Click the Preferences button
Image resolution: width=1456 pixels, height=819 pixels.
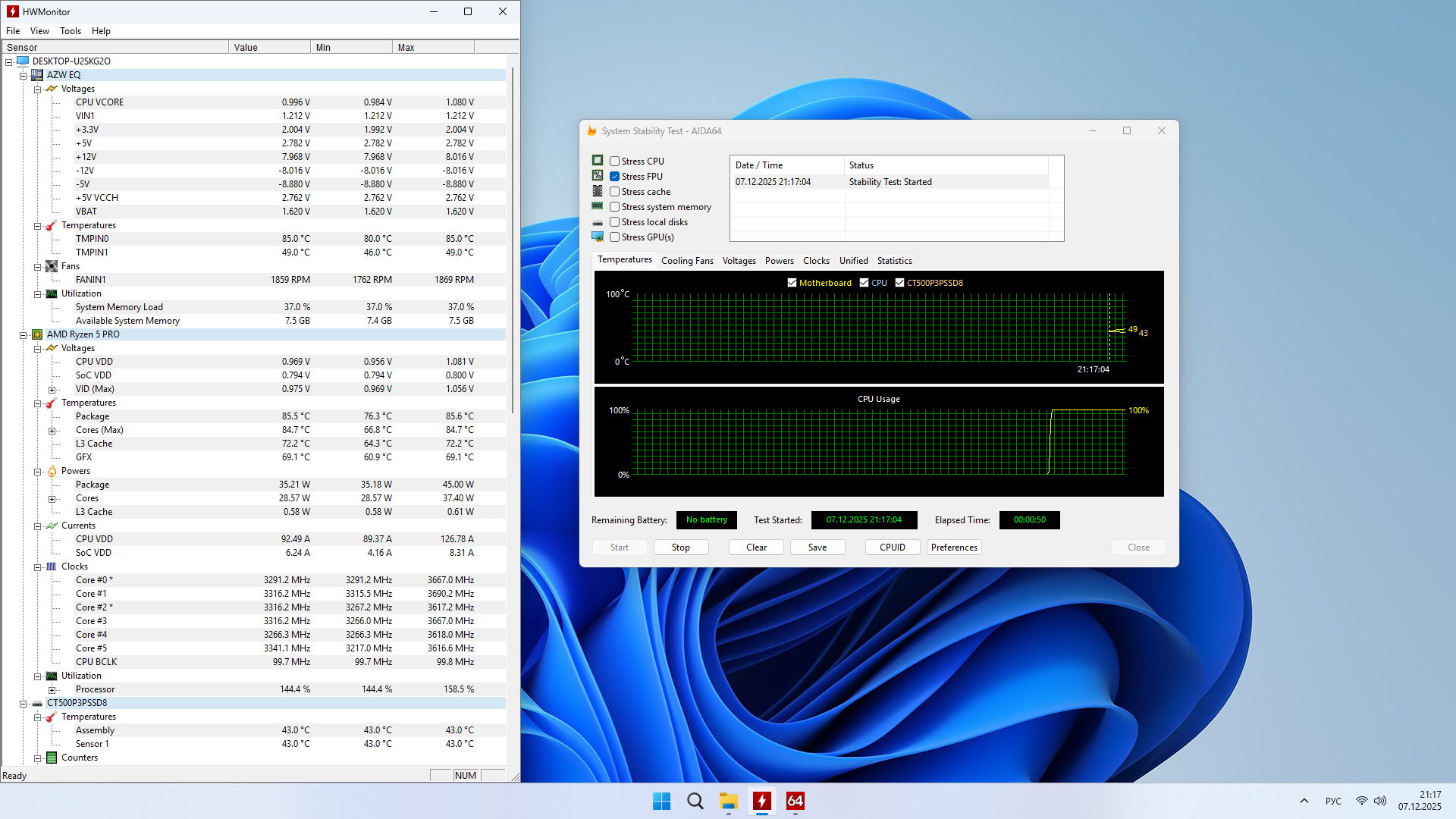pos(953,548)
